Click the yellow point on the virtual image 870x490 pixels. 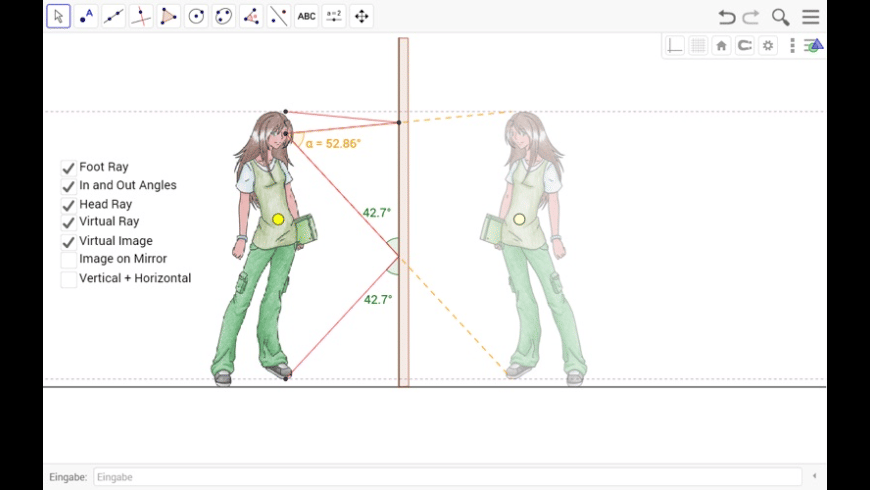coord(519,219)
